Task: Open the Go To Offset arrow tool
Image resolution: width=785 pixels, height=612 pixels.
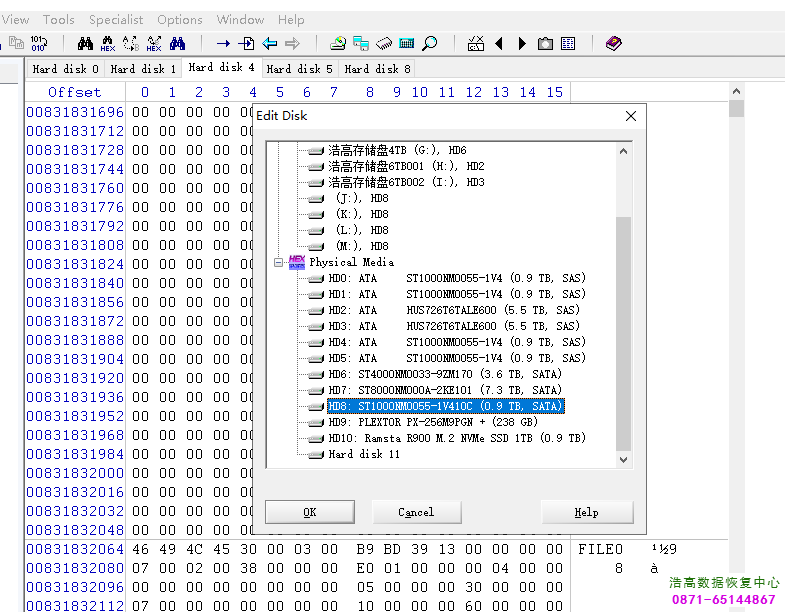Action: (x=223, y=43)
